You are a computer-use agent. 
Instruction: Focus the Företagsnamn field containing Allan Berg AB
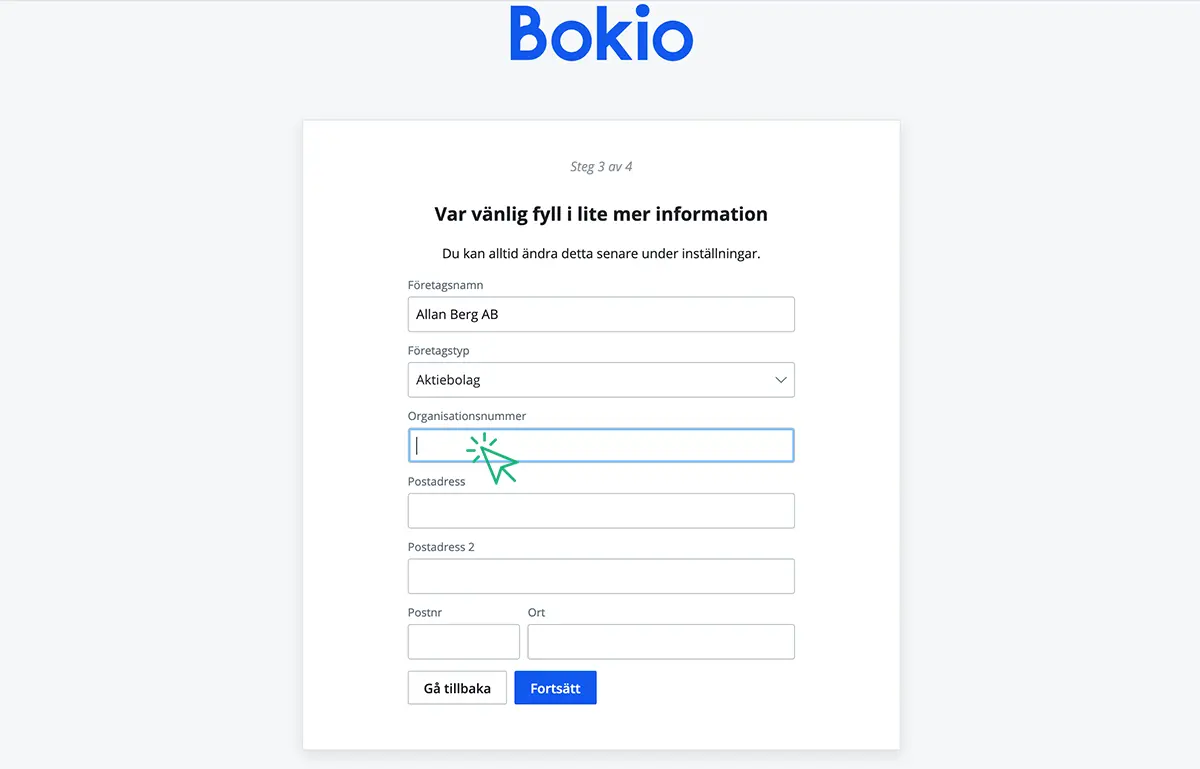(x=601, y=314)
